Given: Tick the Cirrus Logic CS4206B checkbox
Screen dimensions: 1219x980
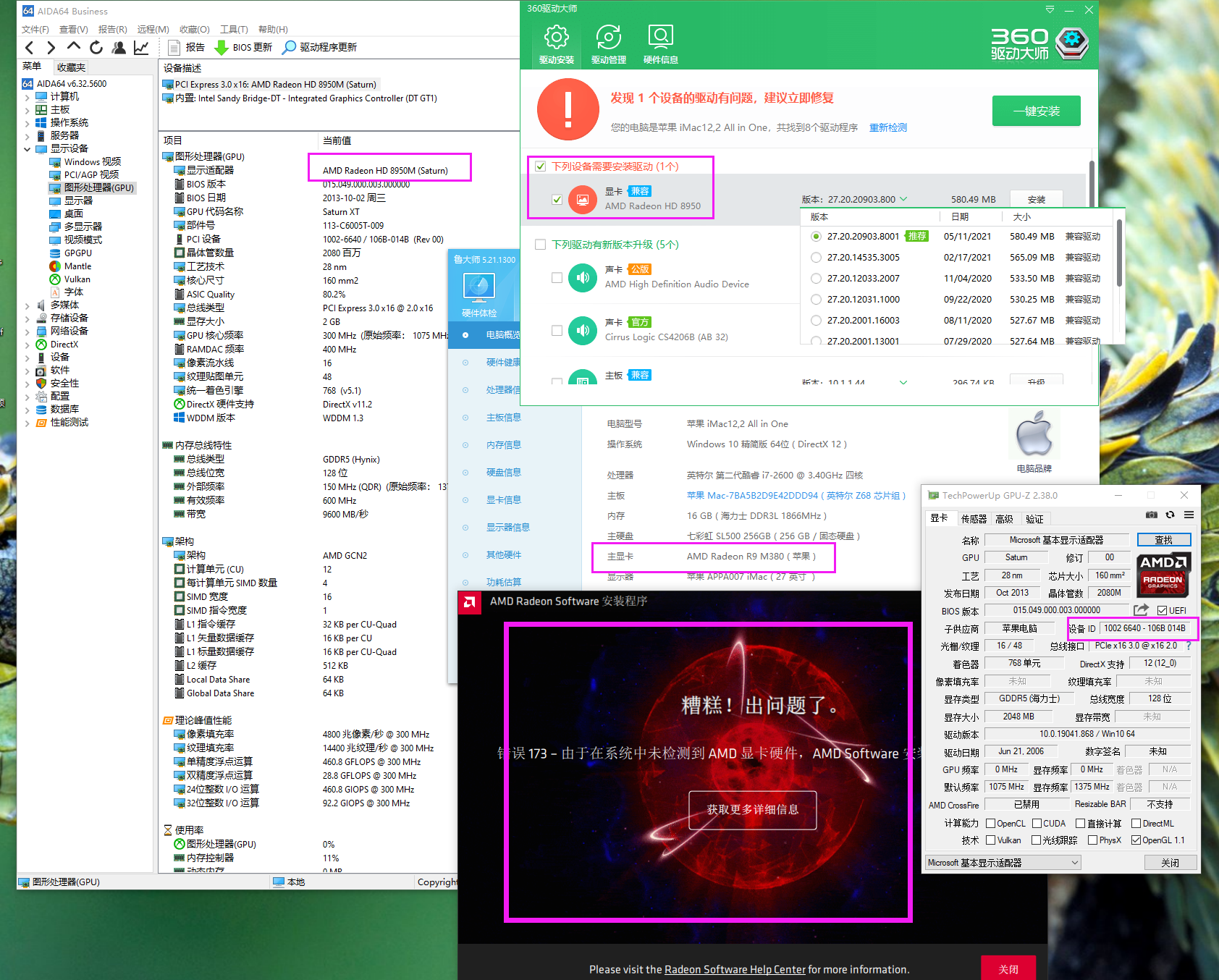Looking at the screenshot, I should tap(557, 330).
